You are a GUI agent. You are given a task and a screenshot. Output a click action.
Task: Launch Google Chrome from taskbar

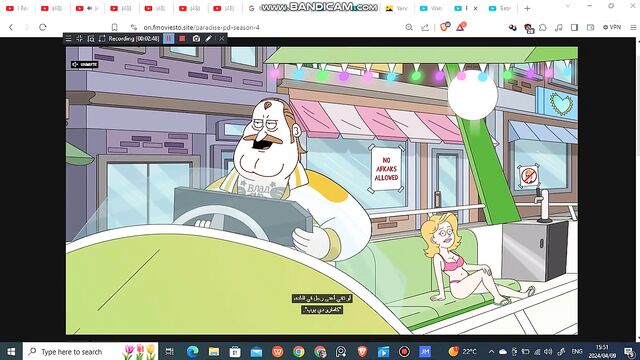pyautogui.click(x=299, y=351)
